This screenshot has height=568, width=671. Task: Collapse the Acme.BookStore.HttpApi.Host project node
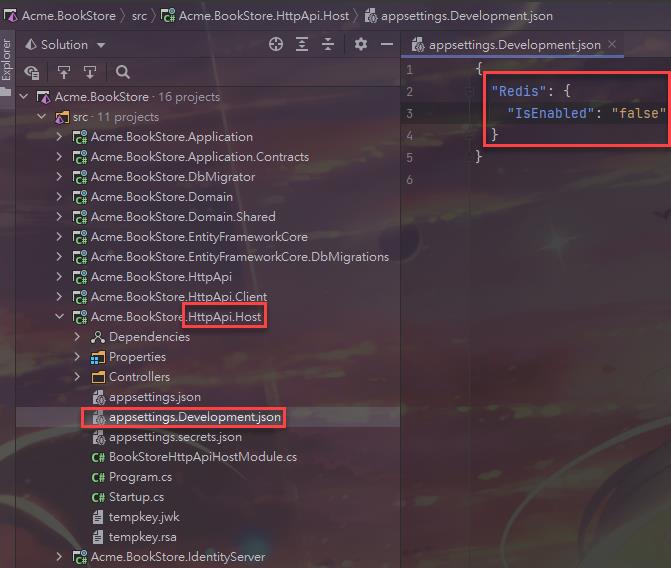coord(59,317)
